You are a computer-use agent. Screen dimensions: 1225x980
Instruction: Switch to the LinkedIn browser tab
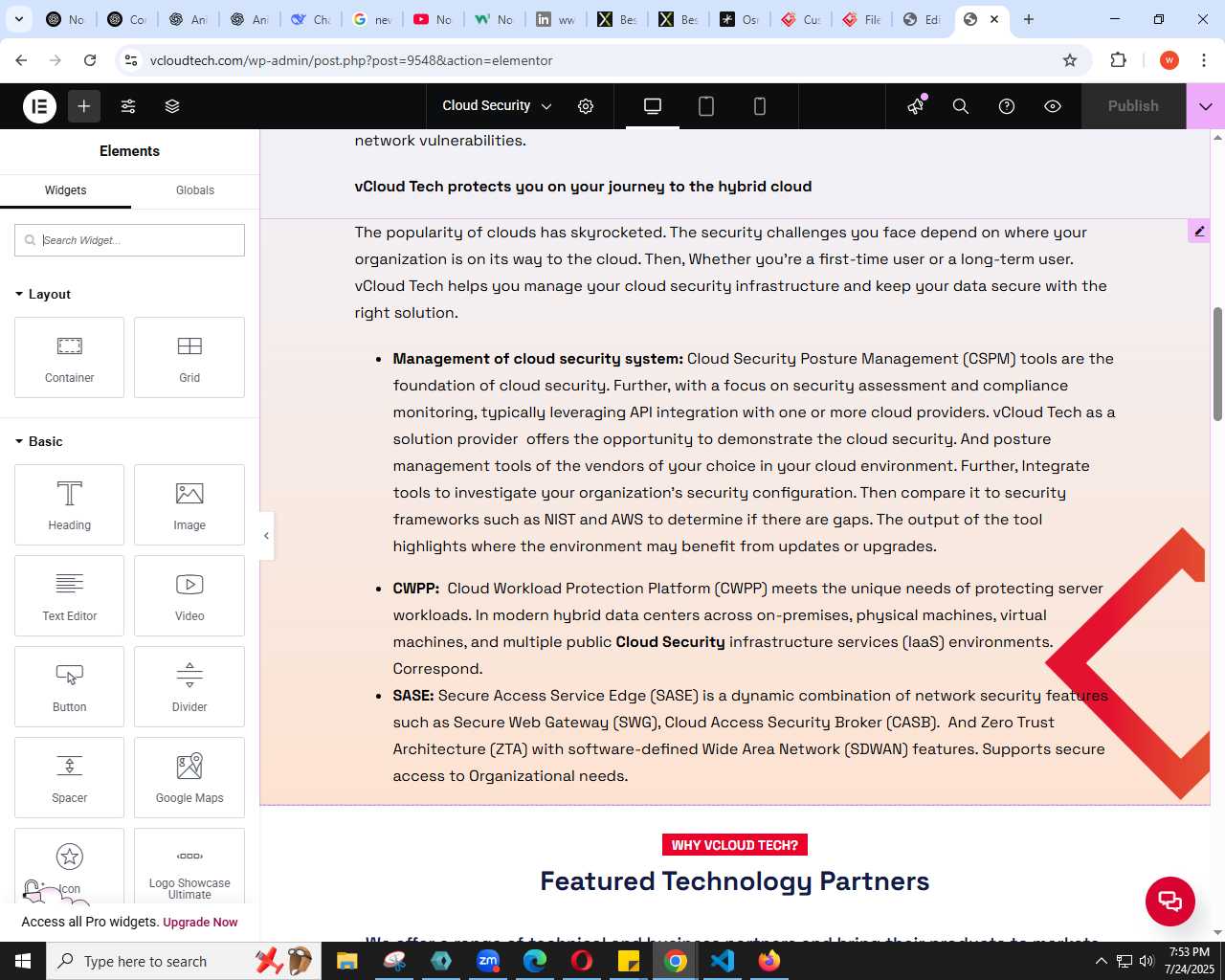click(x=555, y=19)
